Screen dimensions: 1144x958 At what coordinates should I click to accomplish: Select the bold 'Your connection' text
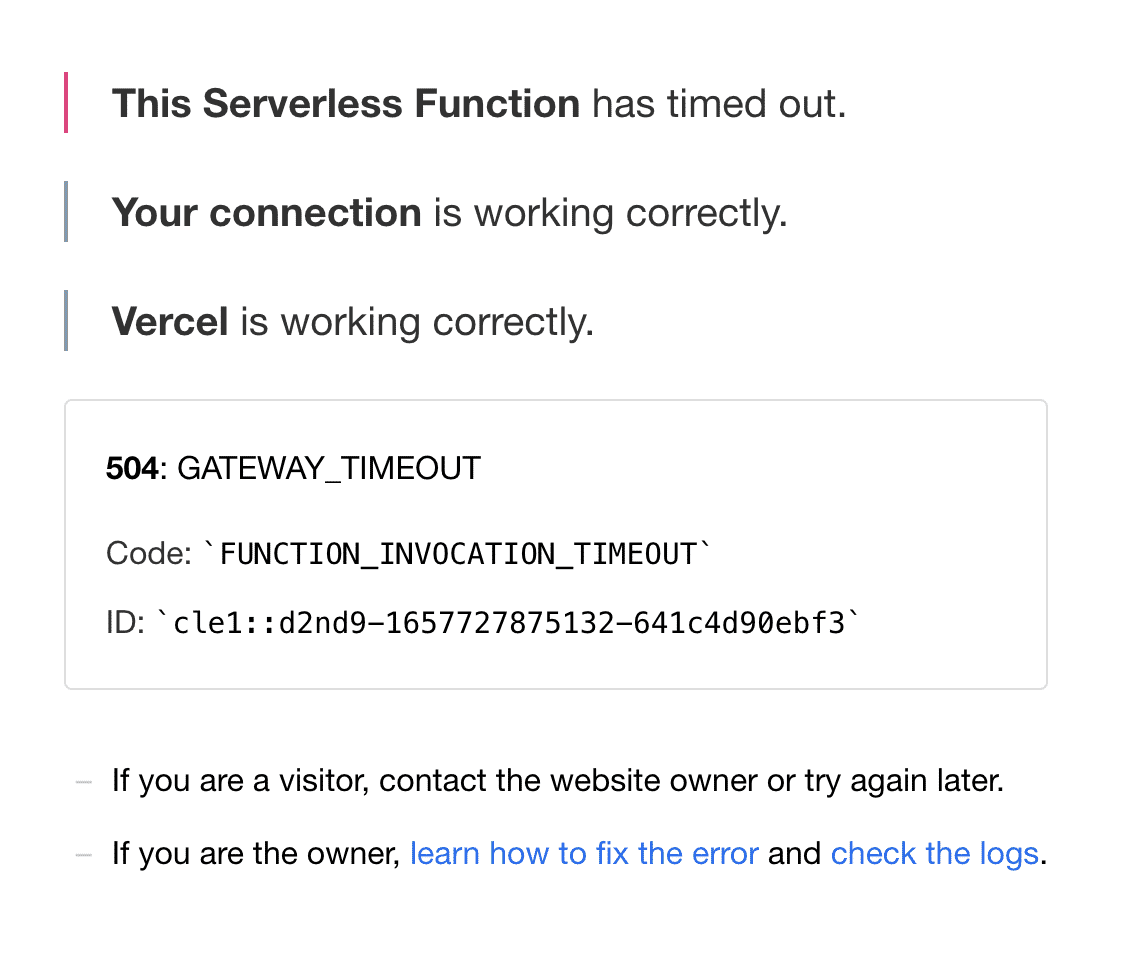click(x=266, y=212)
